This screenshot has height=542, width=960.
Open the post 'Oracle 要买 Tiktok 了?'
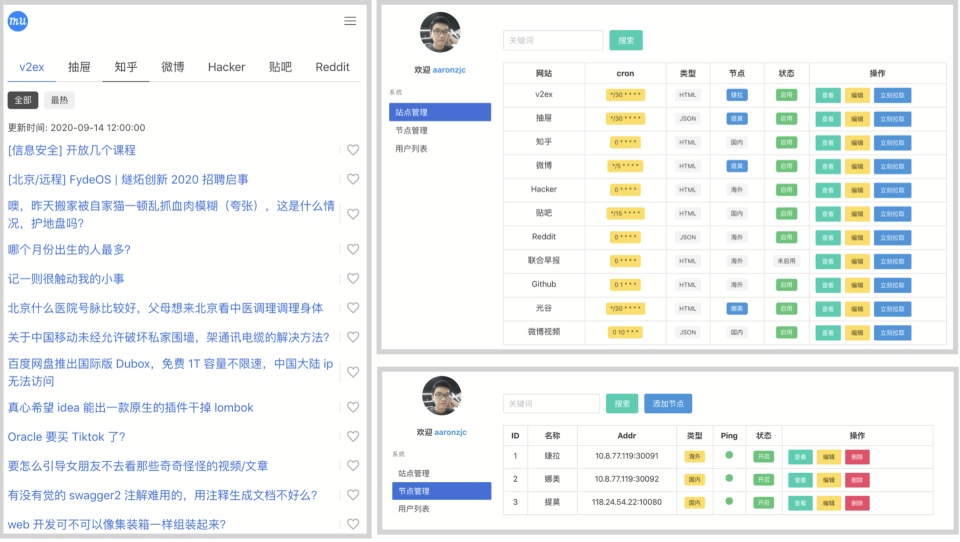pyautogui.click(x=66, y=437)
